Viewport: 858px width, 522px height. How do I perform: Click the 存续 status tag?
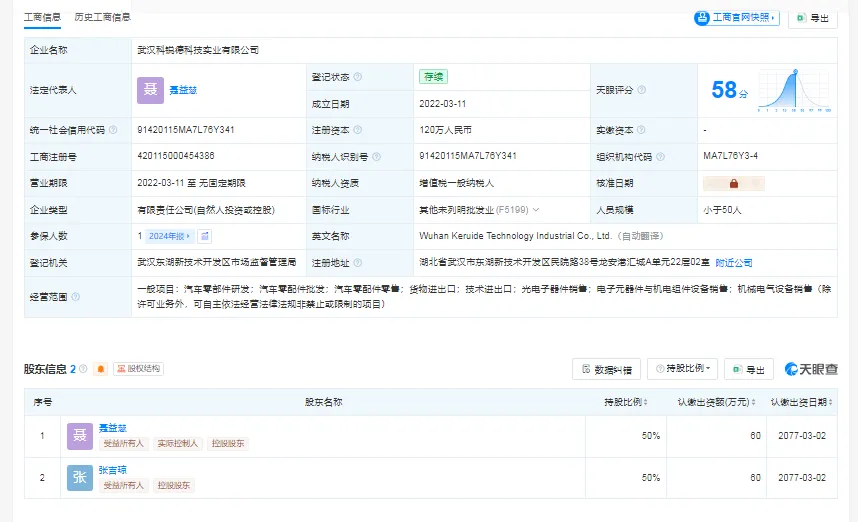pos(433,77)
